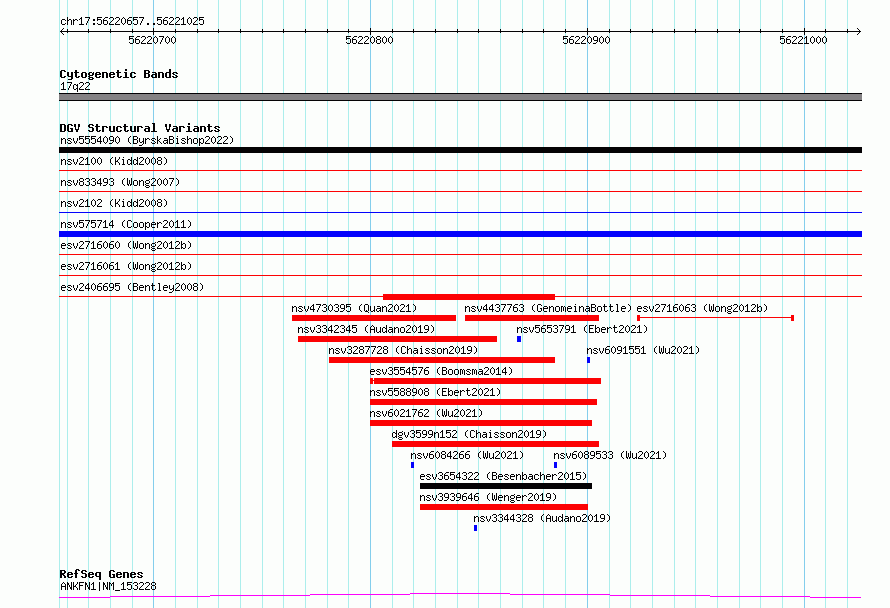Open the nsv2102 (Kidd2008) variant label

(114, 203)
